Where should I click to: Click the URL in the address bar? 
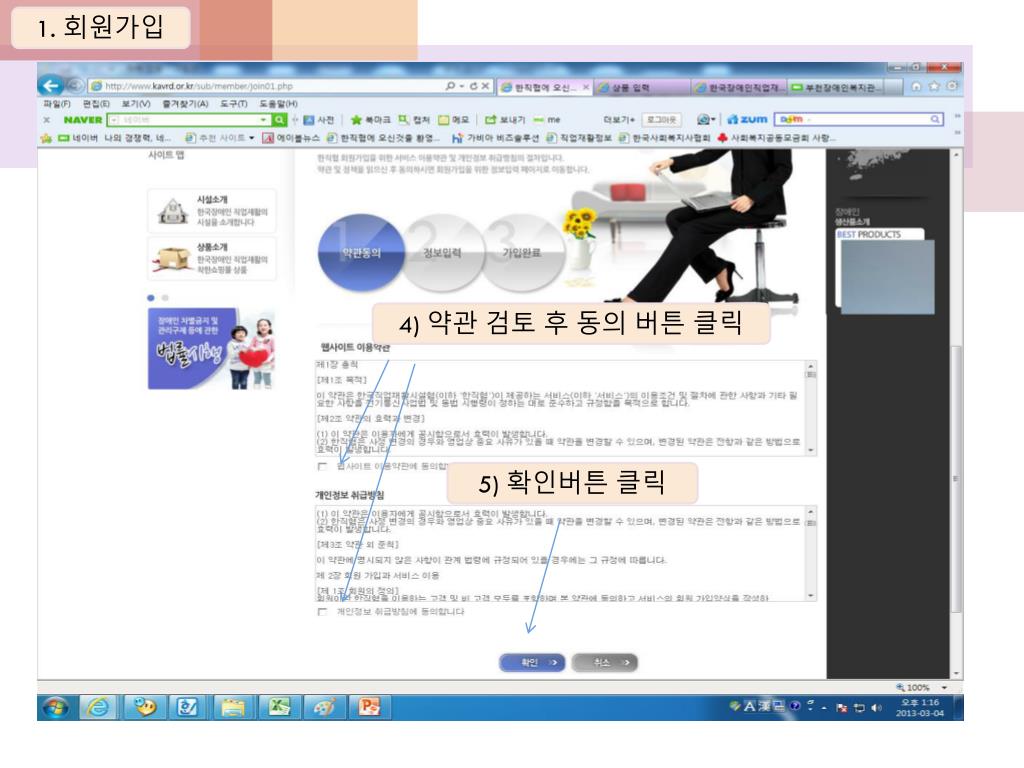(199, 86)
